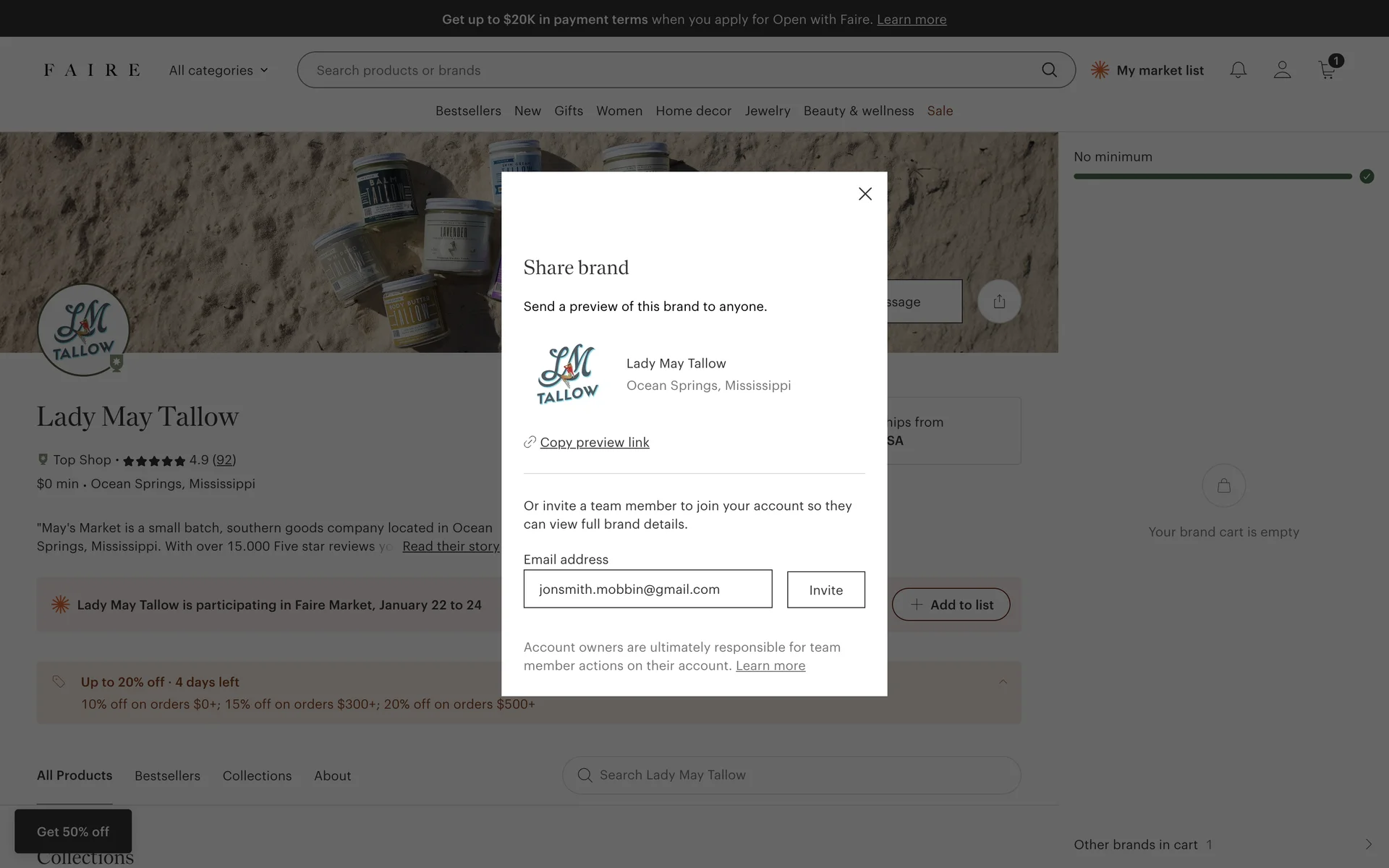Click Copy preview link
Image resolution: width=1389 pixels, height=868 pixels.
point(594,442)
